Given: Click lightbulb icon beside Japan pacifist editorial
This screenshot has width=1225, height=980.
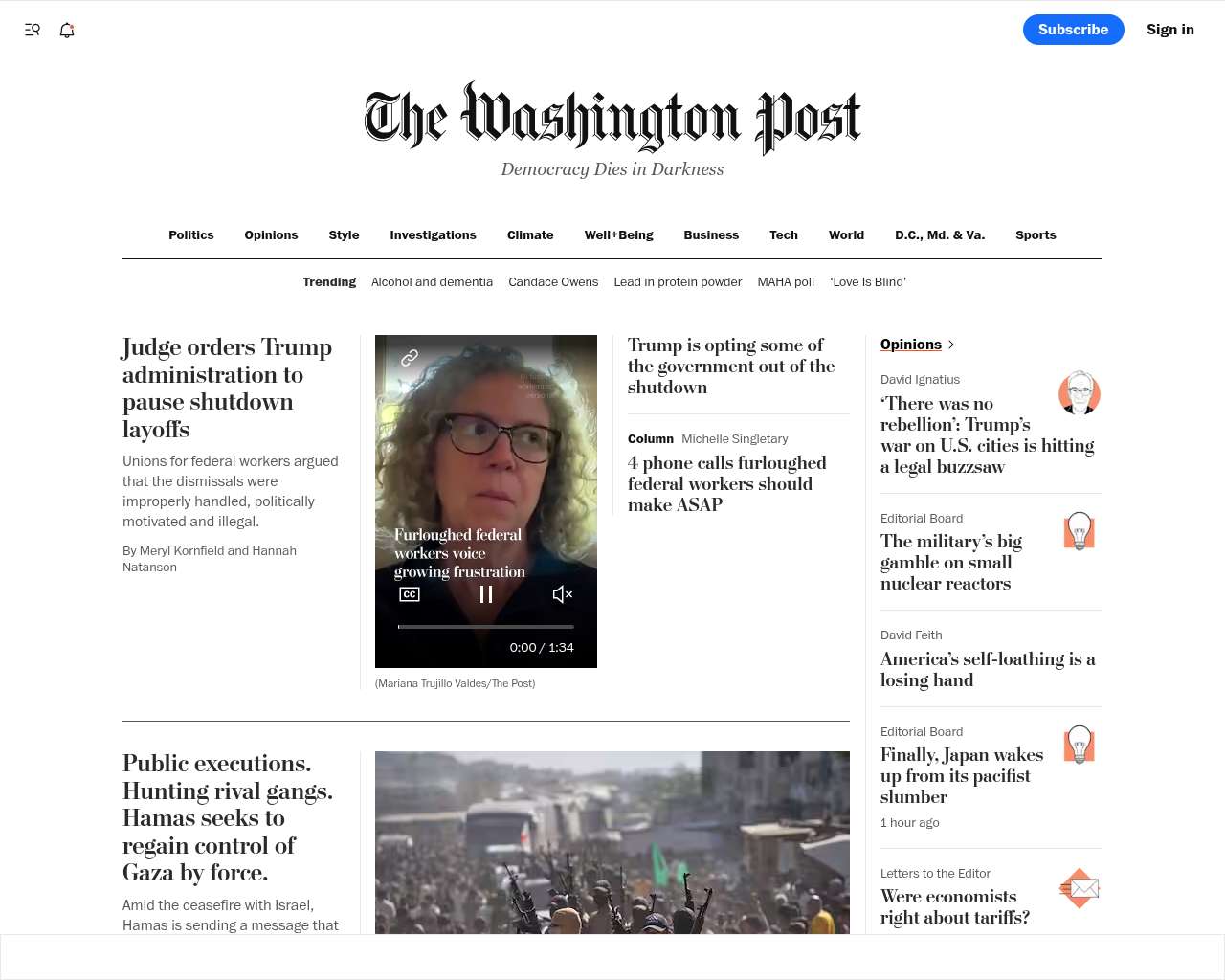Looking at the screenshot, I should 1080,745.
